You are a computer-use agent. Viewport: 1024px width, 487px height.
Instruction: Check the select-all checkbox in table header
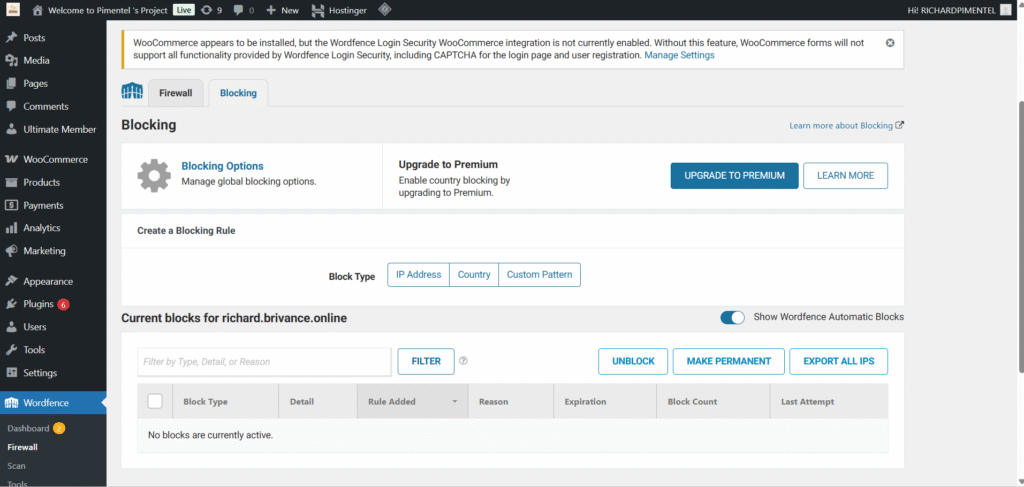point(155,401)
